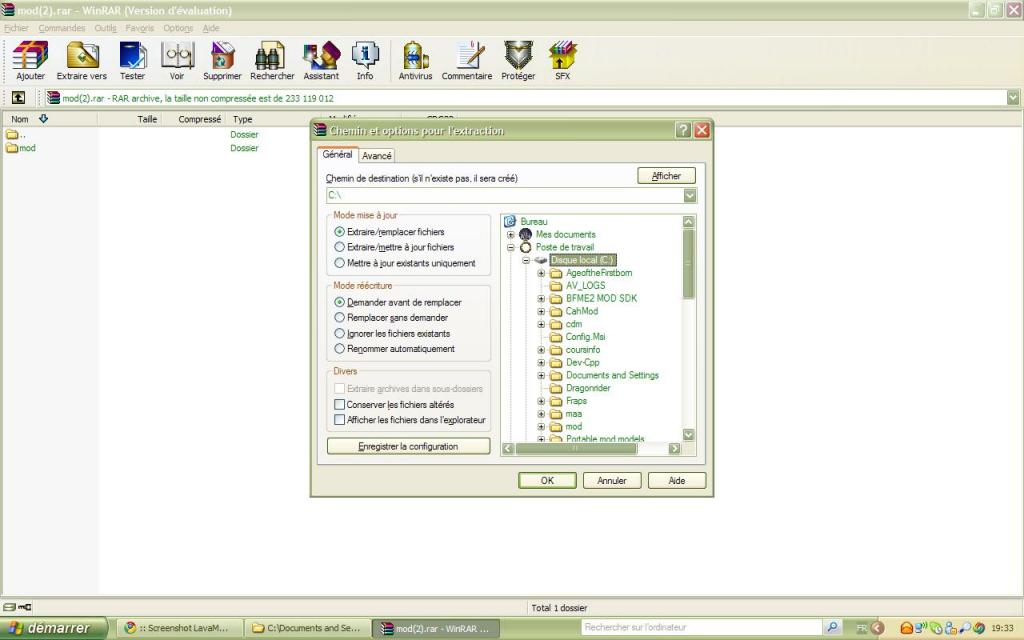Viewport: 1024px width, 640px height.
Task: Select Extraire/remplacer fichiers option
Action: pos(339,232)
